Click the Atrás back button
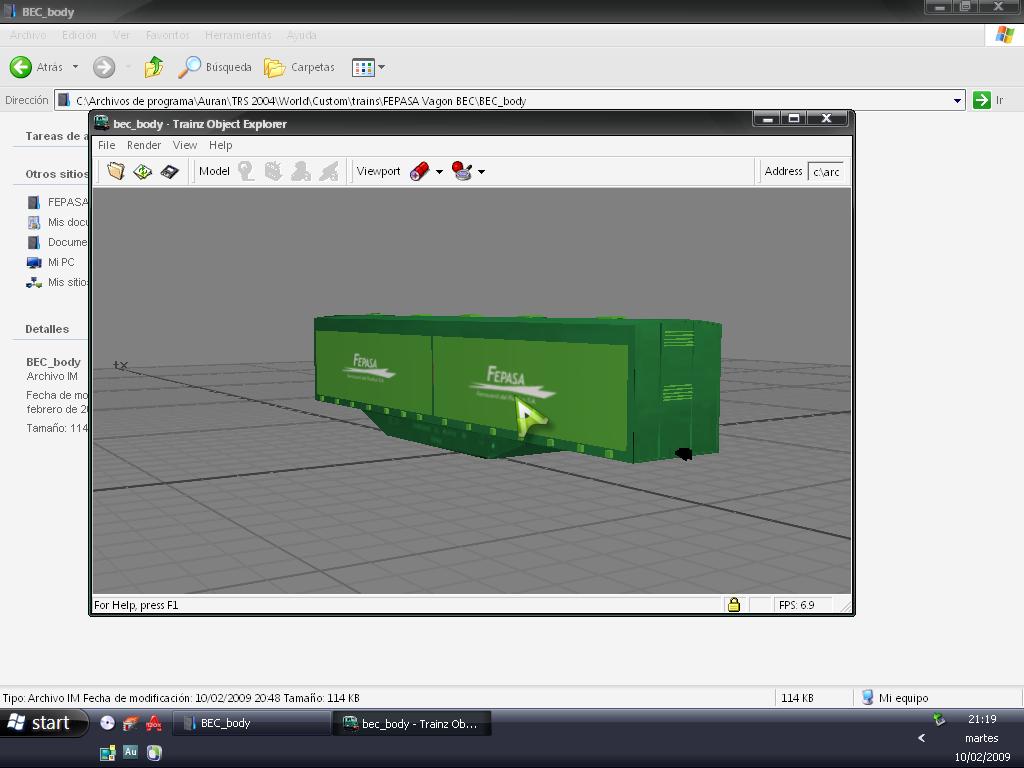Image resolution: width=1024 pixels, height=768 pixels. coord(37,67)
